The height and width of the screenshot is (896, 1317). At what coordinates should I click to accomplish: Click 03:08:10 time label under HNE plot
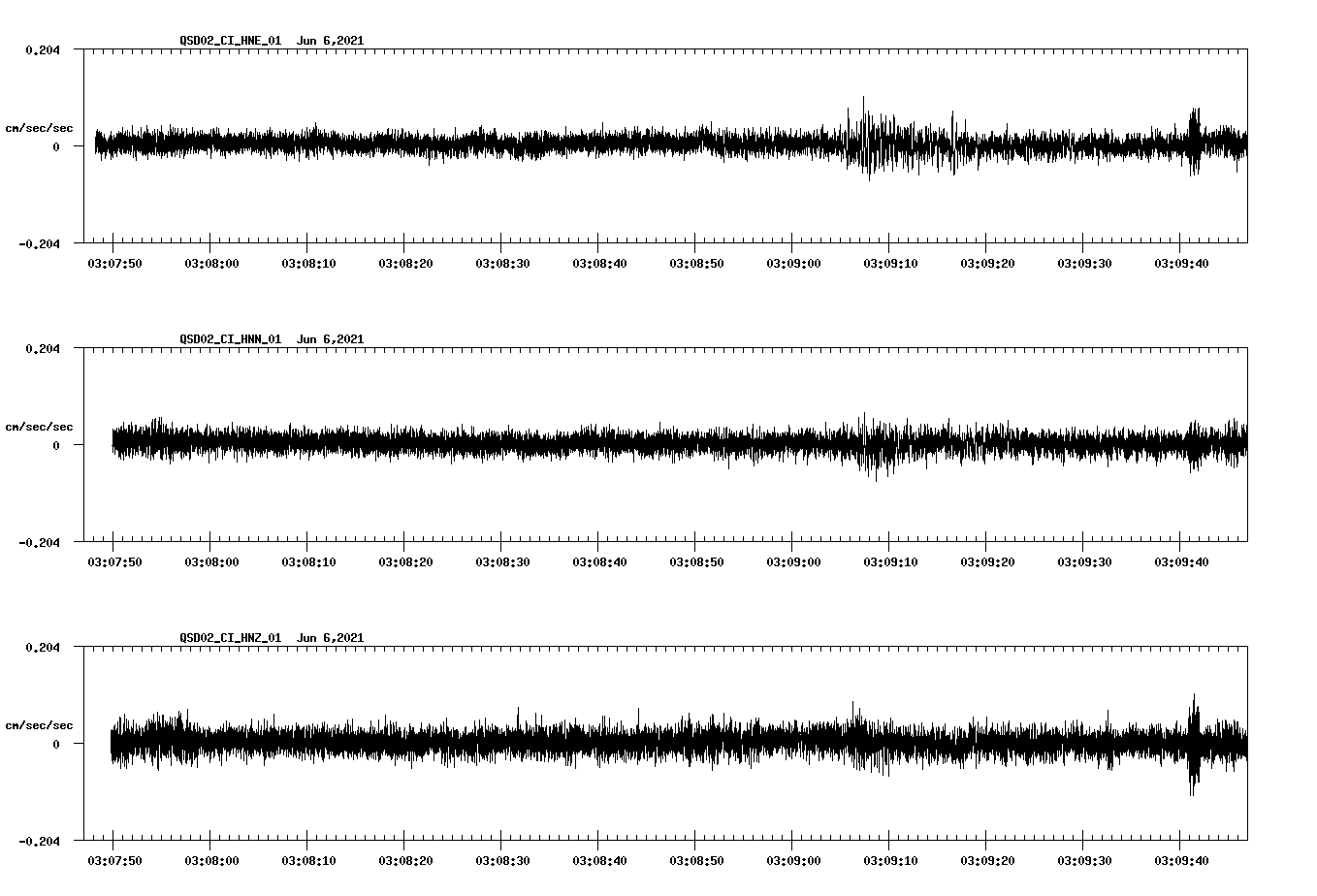pyautogui.click(x=308, y=263)
